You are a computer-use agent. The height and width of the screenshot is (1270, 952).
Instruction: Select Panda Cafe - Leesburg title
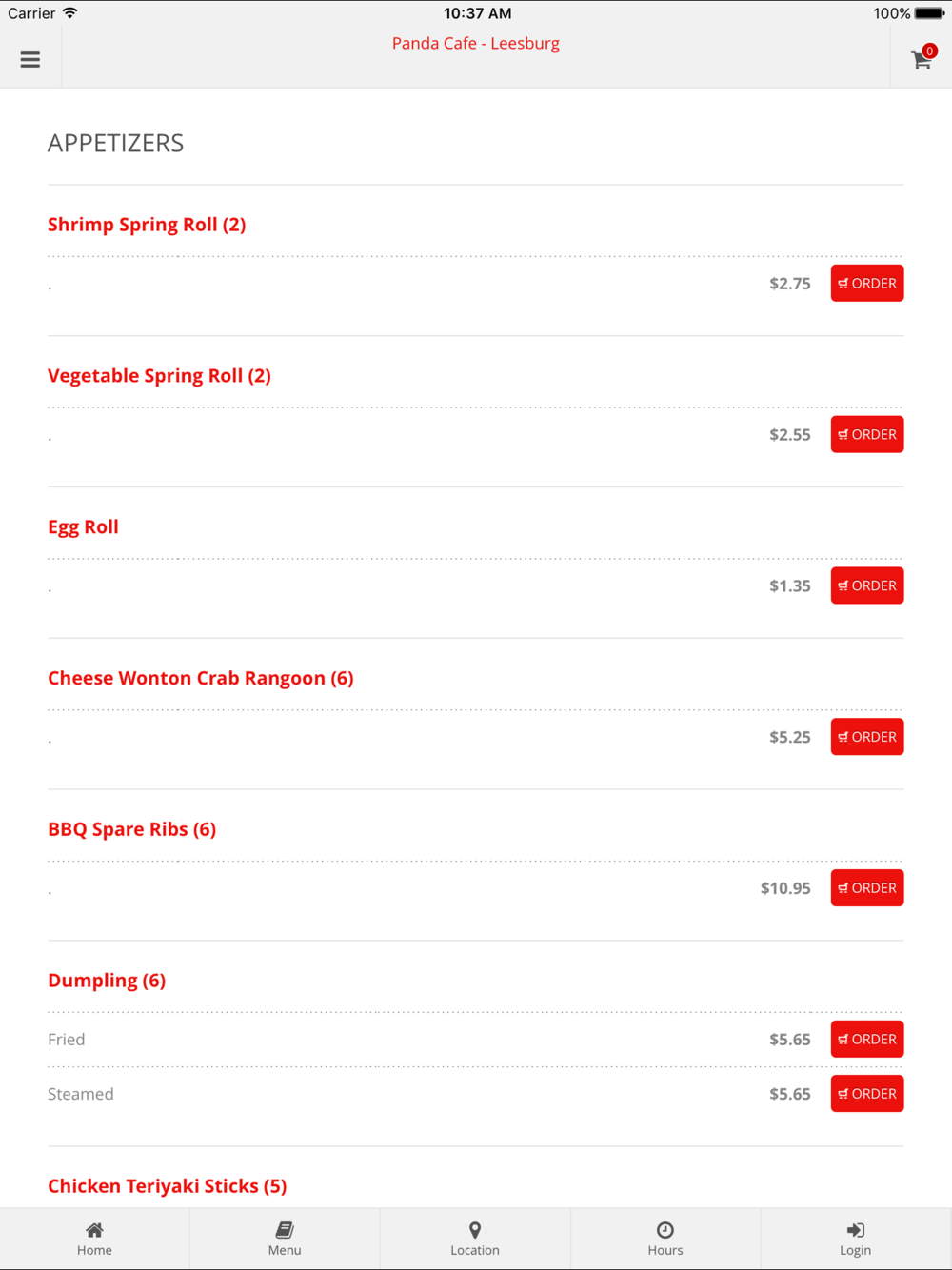476,43
